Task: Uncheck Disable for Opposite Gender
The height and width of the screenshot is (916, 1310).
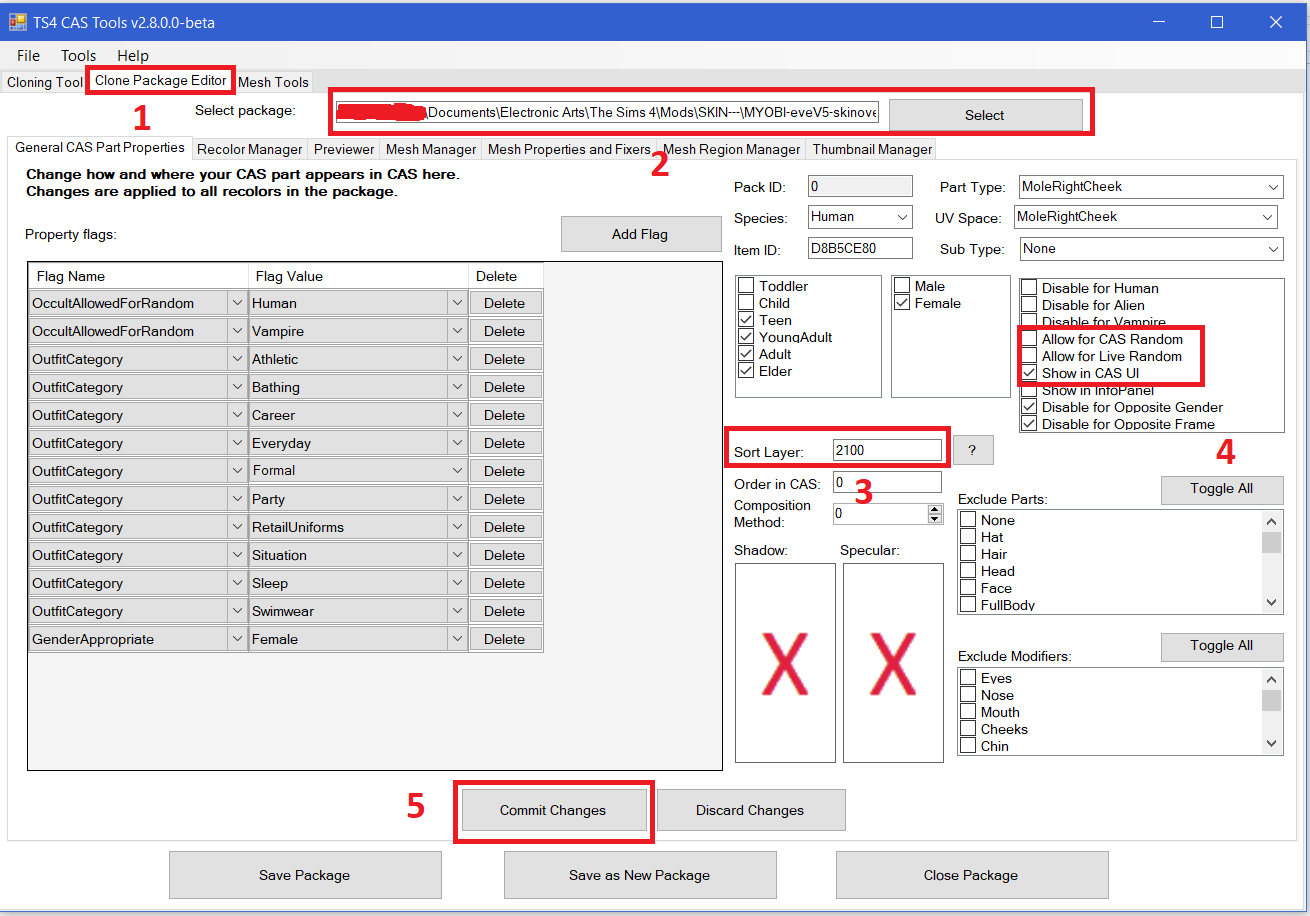Action: pyautogui.click(x=1029, y=407)
